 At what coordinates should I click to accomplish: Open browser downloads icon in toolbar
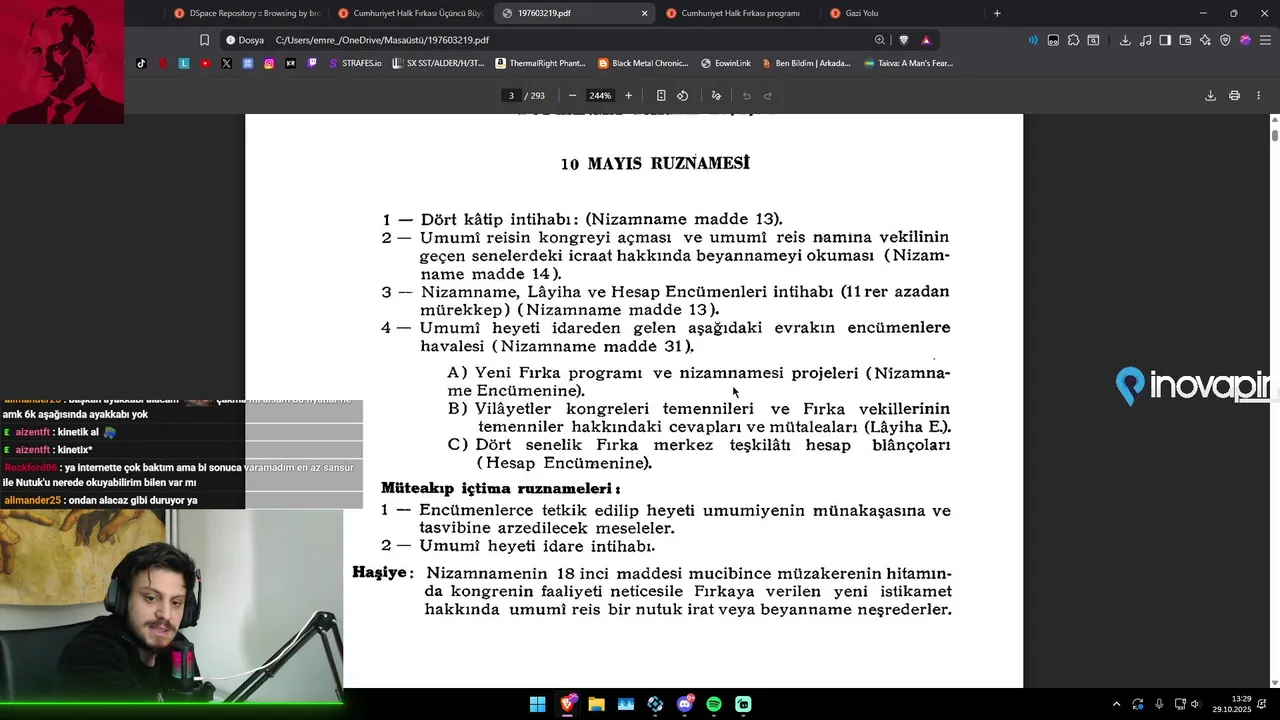1125,40
